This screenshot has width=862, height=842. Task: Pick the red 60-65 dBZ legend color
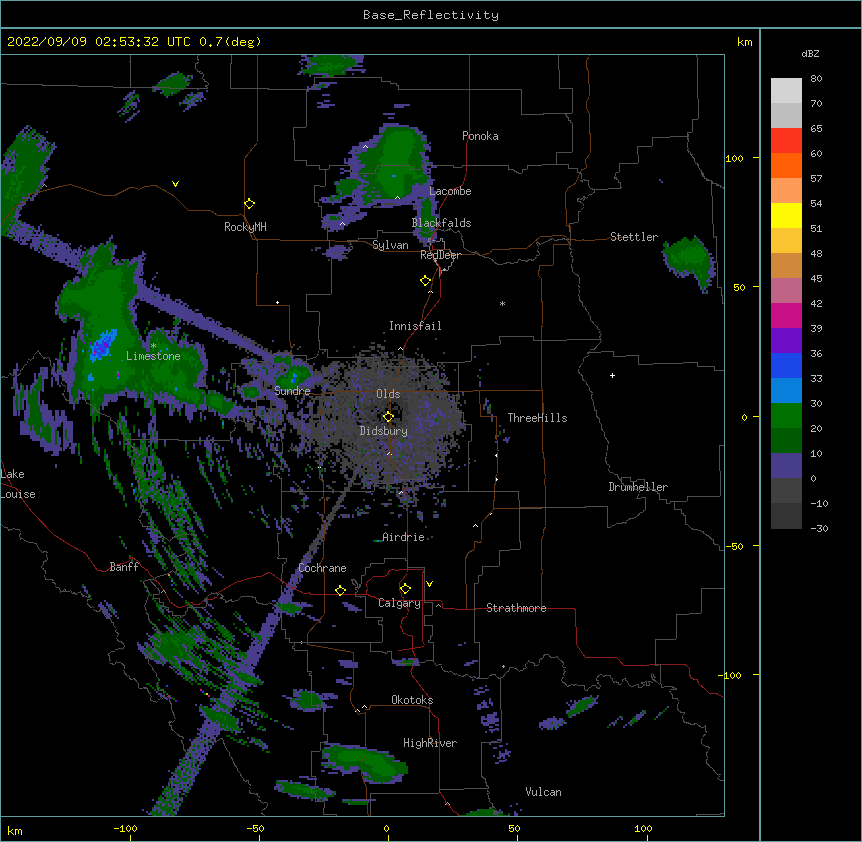(786, 141)
